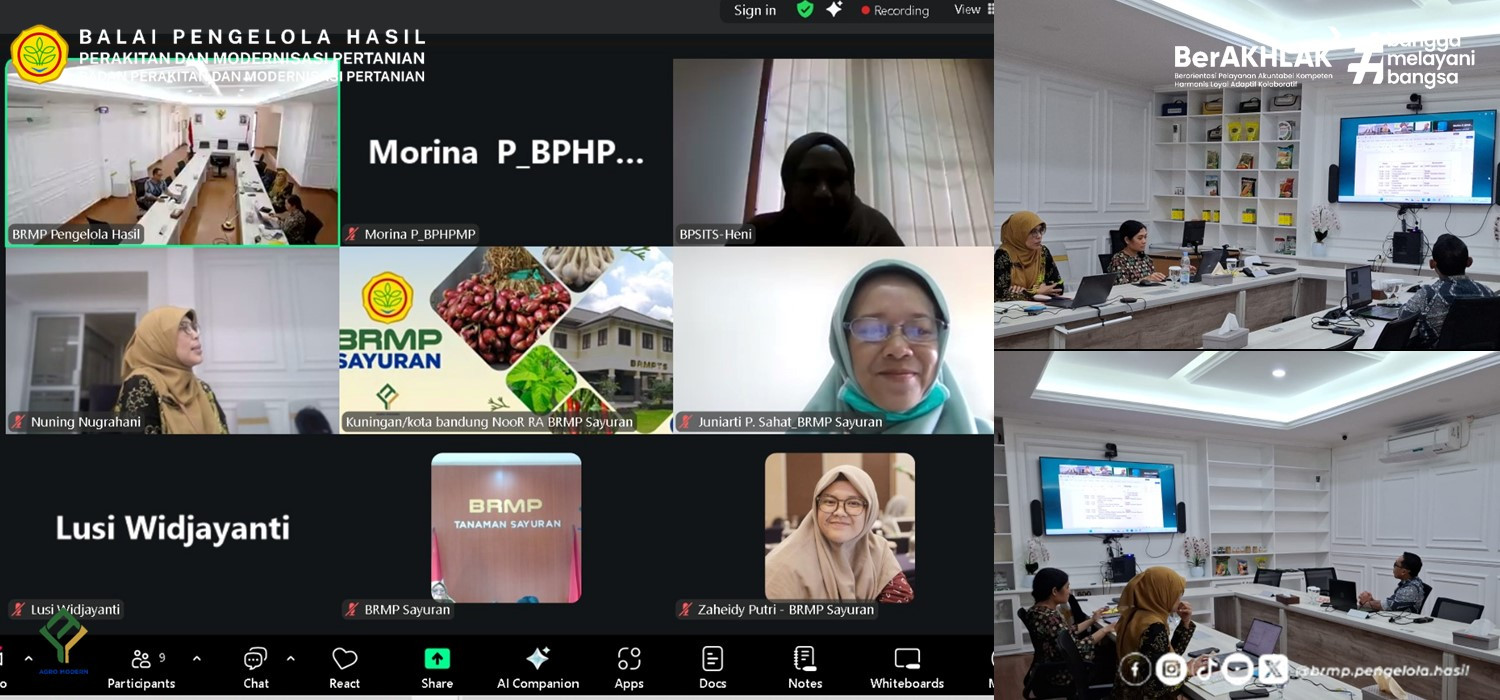Click the Sign in button

tap(755, 11)
